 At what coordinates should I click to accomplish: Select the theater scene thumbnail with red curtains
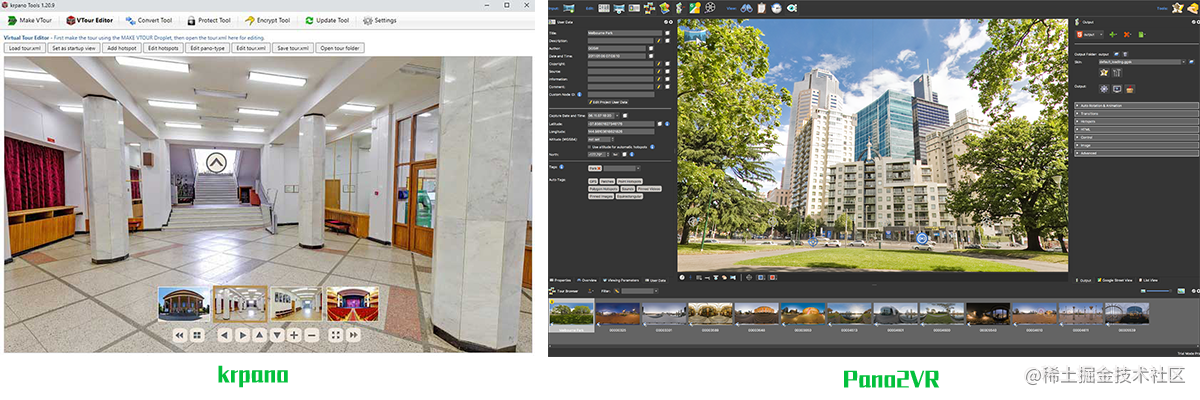coord(353,304)
